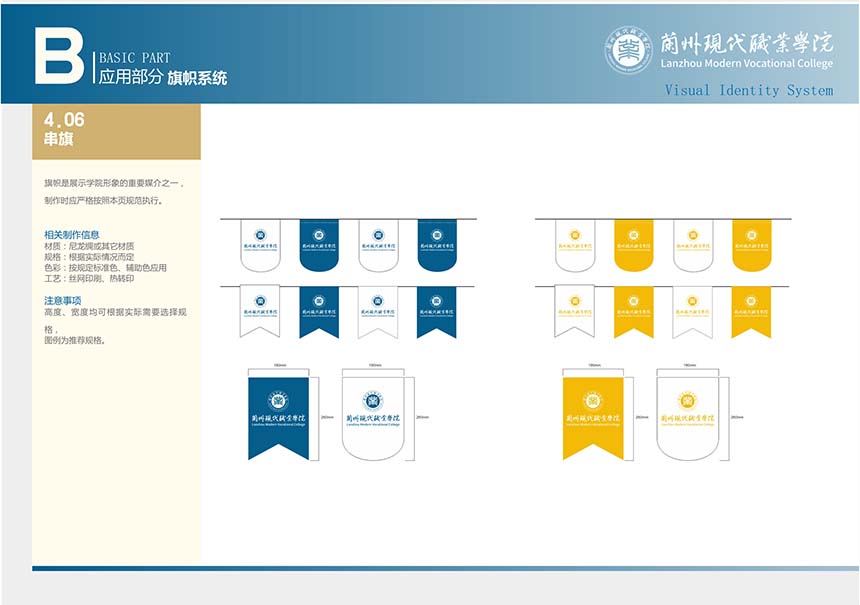The width and height of the screenshot is (860, 605).
Task: Click the tan 4.06 串旗 section heading
Action: click(116, 131)
